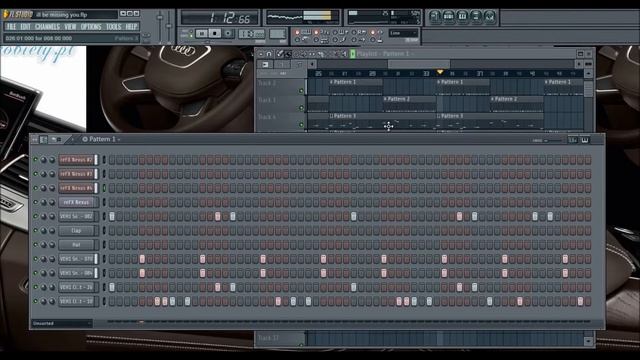Toggle the Snap magnet in Playlist toolbar
Image resolution: width=640 pixels, height=360 pixels.
pyautogui.click(x=269, y=53)
